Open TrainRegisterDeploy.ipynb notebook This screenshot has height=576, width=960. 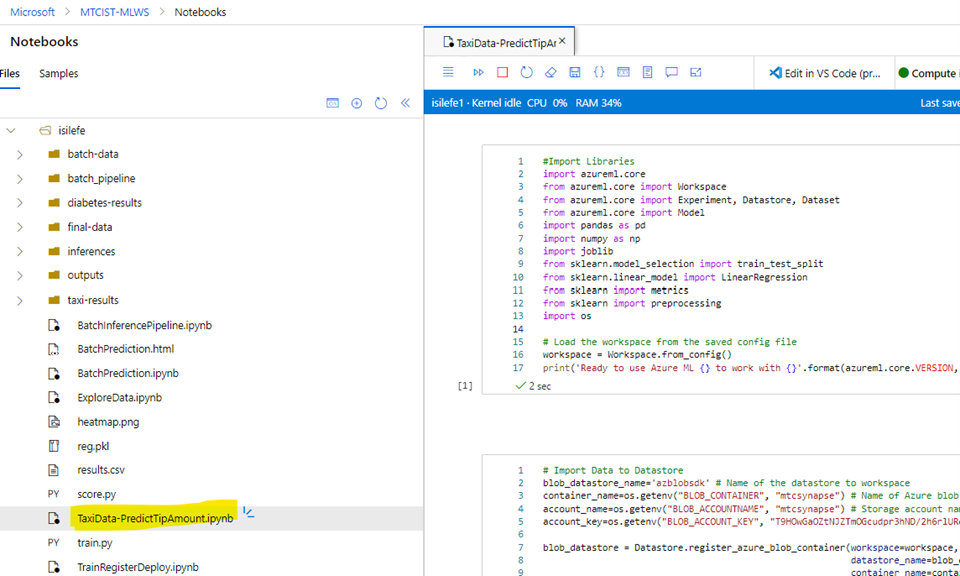(x=138, y=567)
